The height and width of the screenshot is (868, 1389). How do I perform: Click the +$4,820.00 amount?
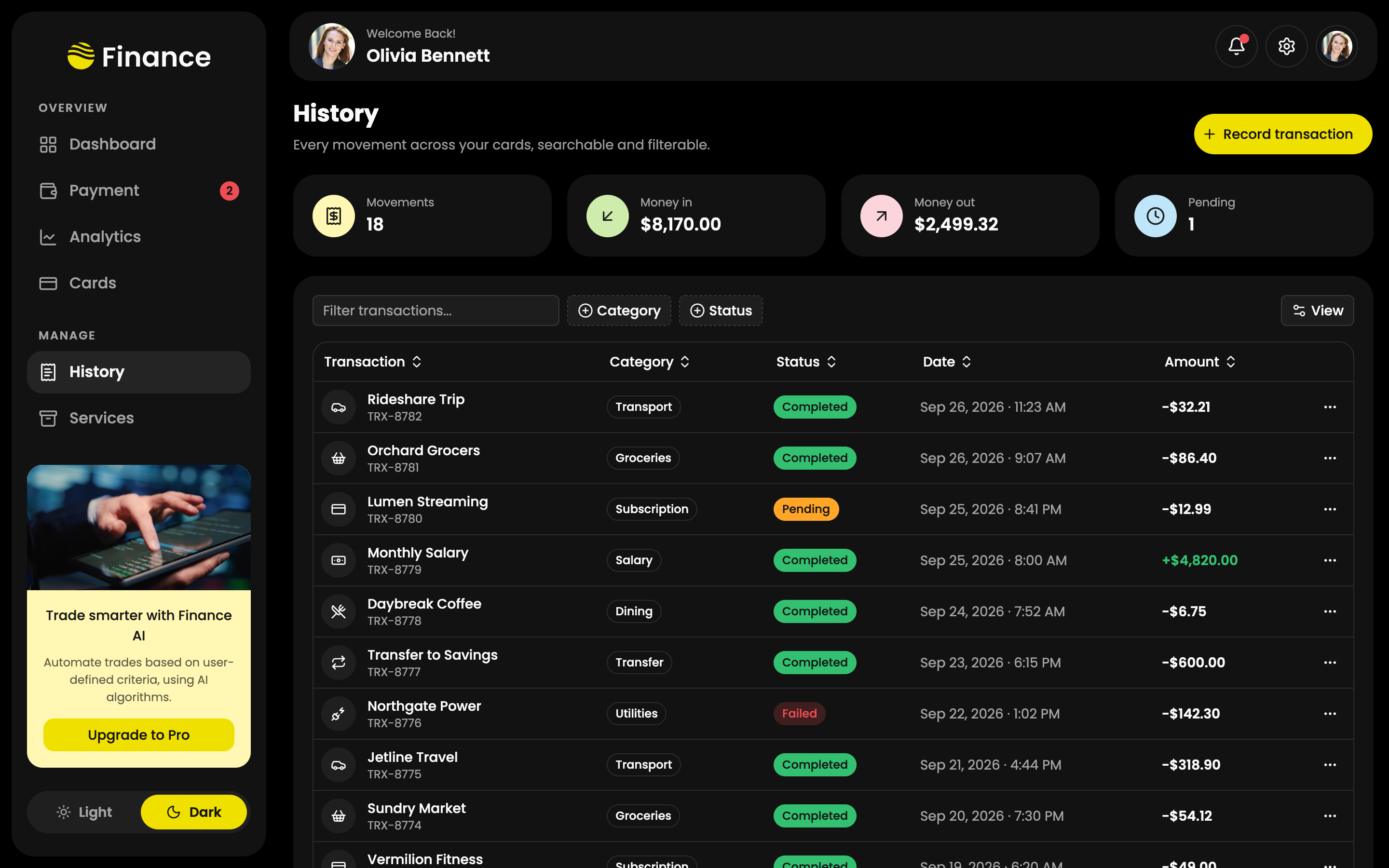pos(1199,560)
